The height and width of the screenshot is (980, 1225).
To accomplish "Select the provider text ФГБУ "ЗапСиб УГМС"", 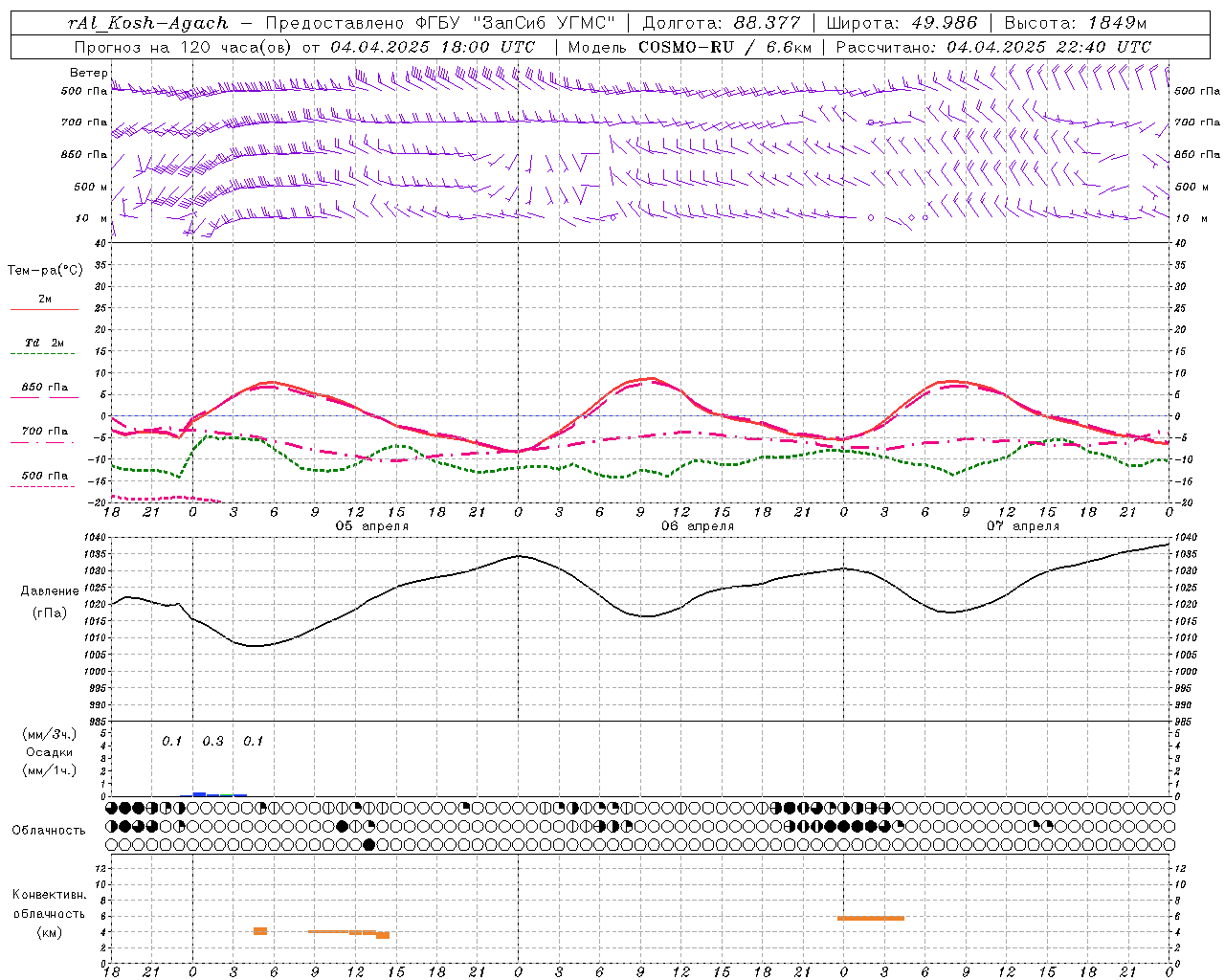I will pyautogui.click(x=516, y=23).
